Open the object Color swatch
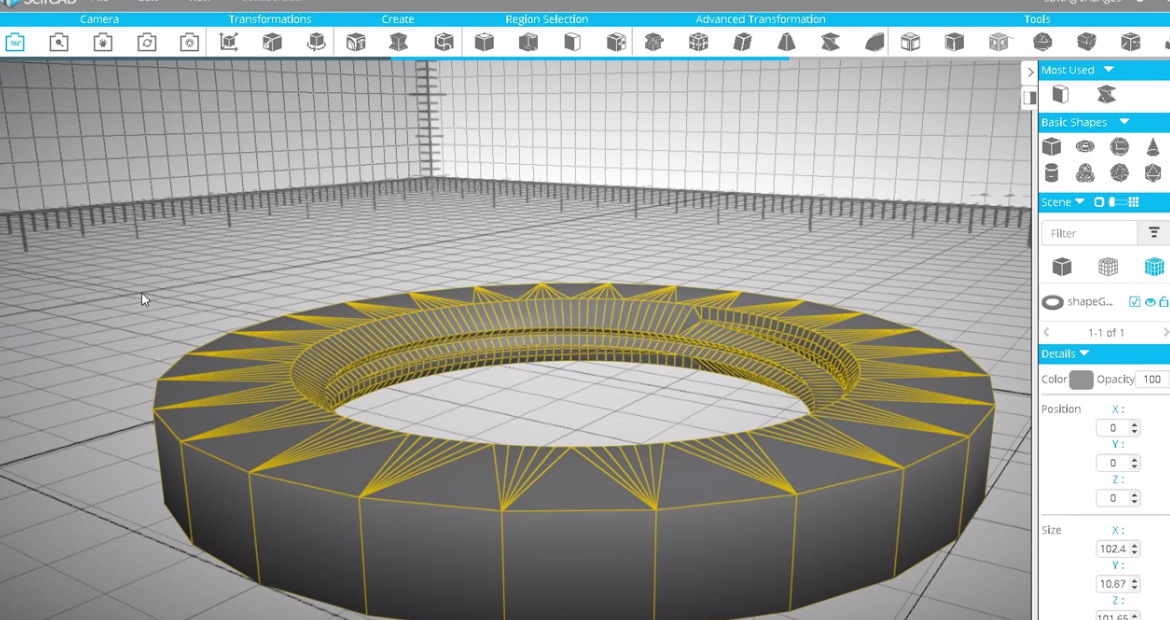This screenshot has height=620, width=1170. click(1081, 380)
